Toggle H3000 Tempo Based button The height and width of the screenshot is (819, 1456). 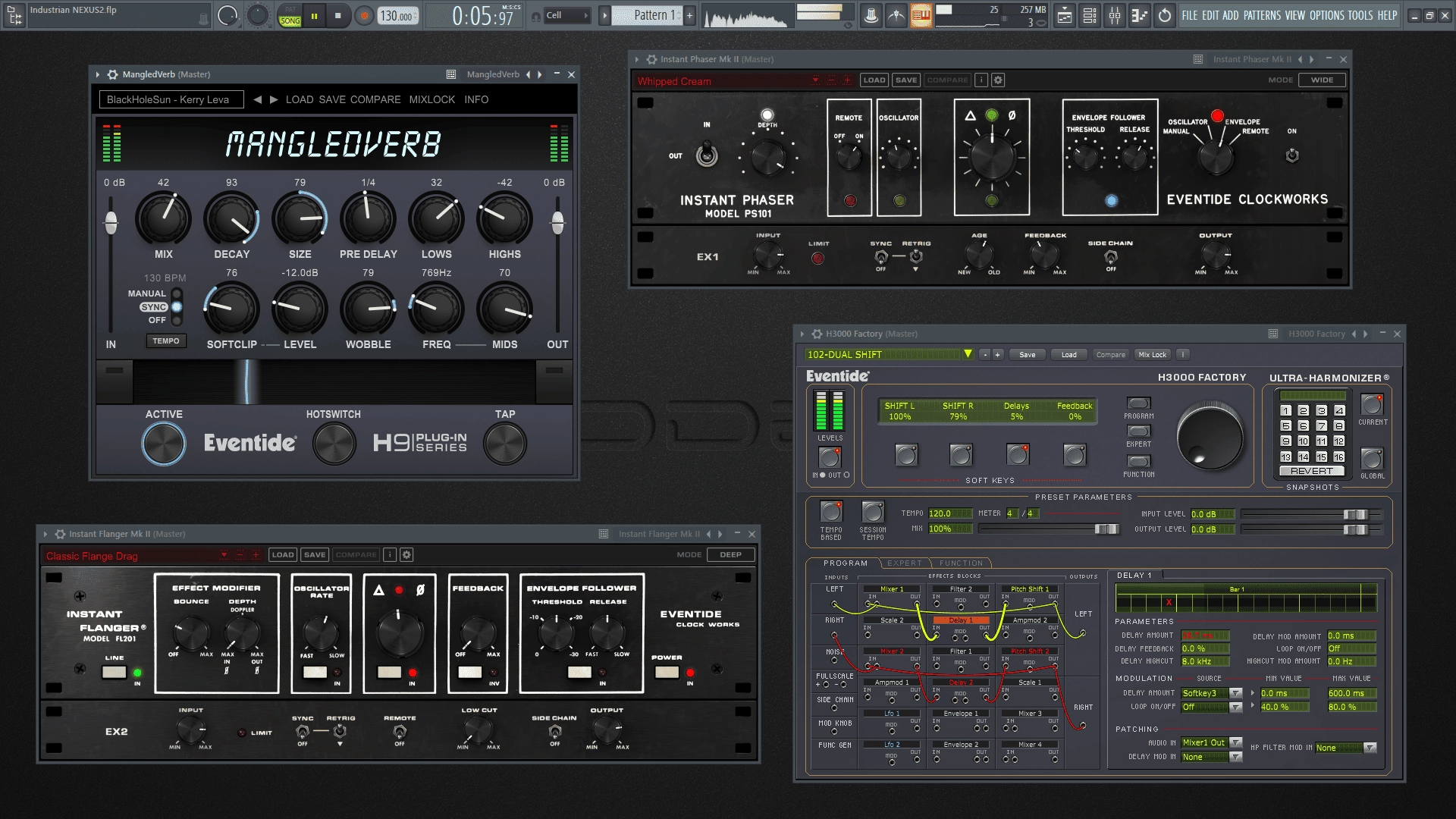pyautogui.click(x=831, y=511)
